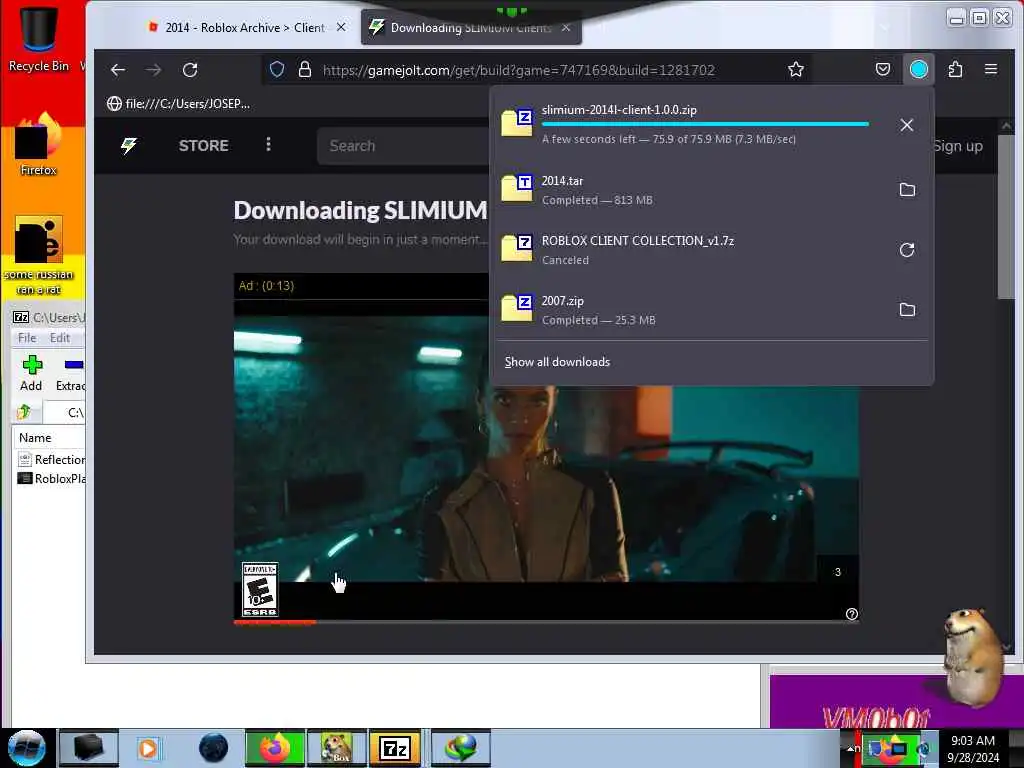The height and width of the screenshot is (768, 1024).
Task: Show 2007.zip in its folder
Action: (x=907, y=310)
